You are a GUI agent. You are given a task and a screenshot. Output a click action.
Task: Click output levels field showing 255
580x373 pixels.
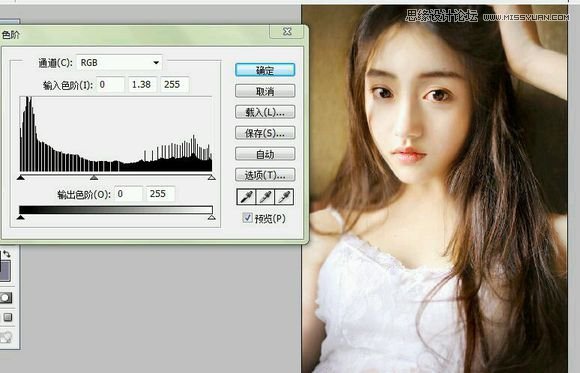coord(161,194)
